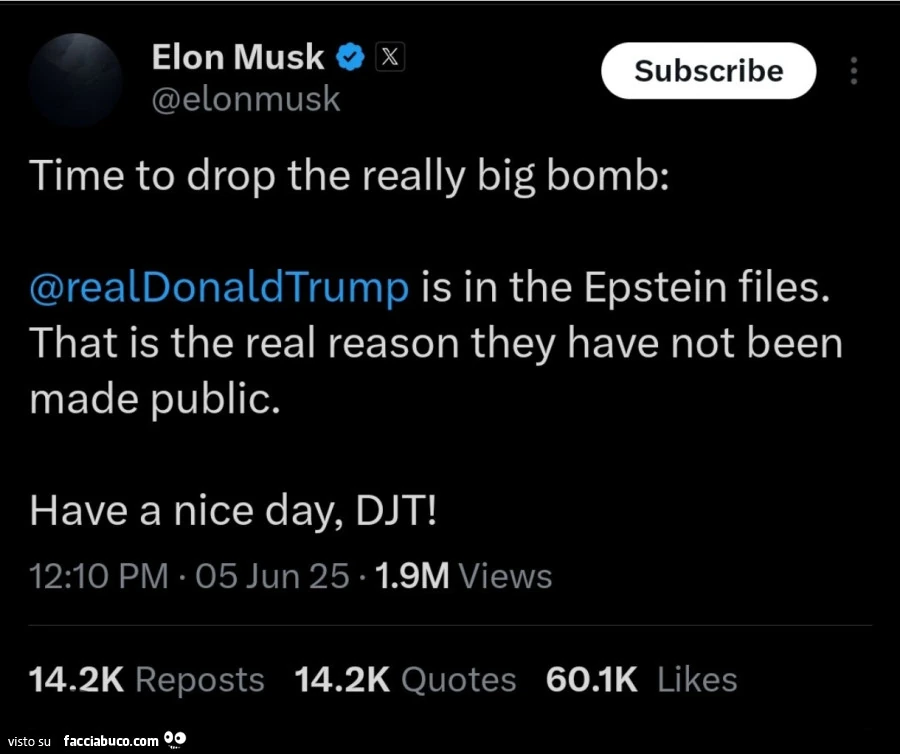Open the Elon Musk display name

coord(238,57)
